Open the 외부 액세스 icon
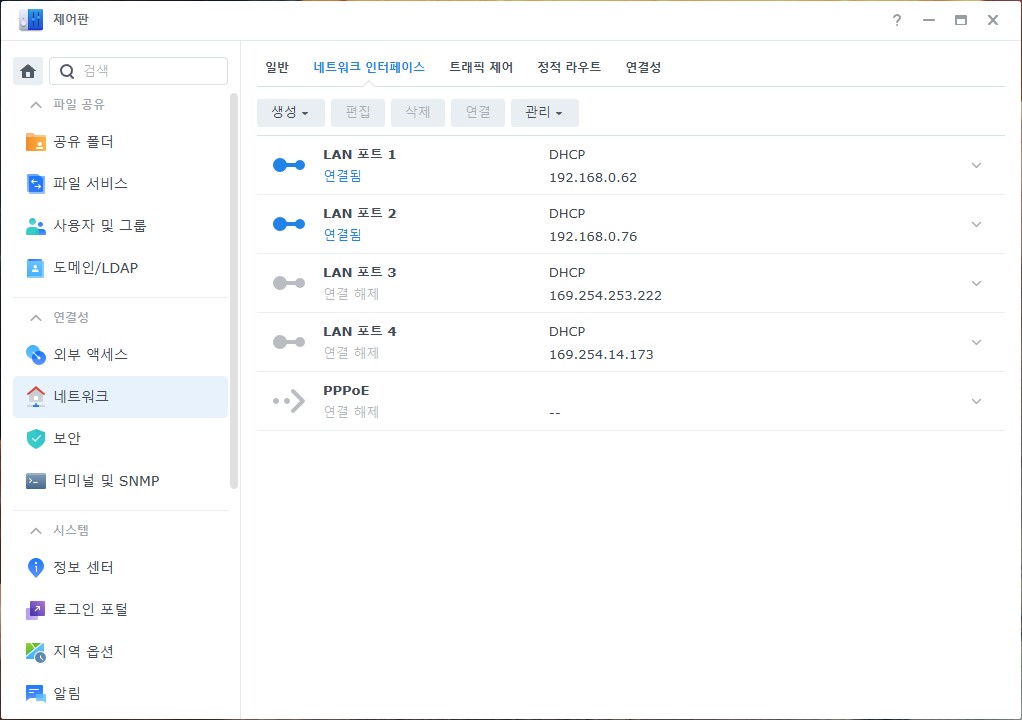Screen dimensions: 1022x720 coord(35,354)
